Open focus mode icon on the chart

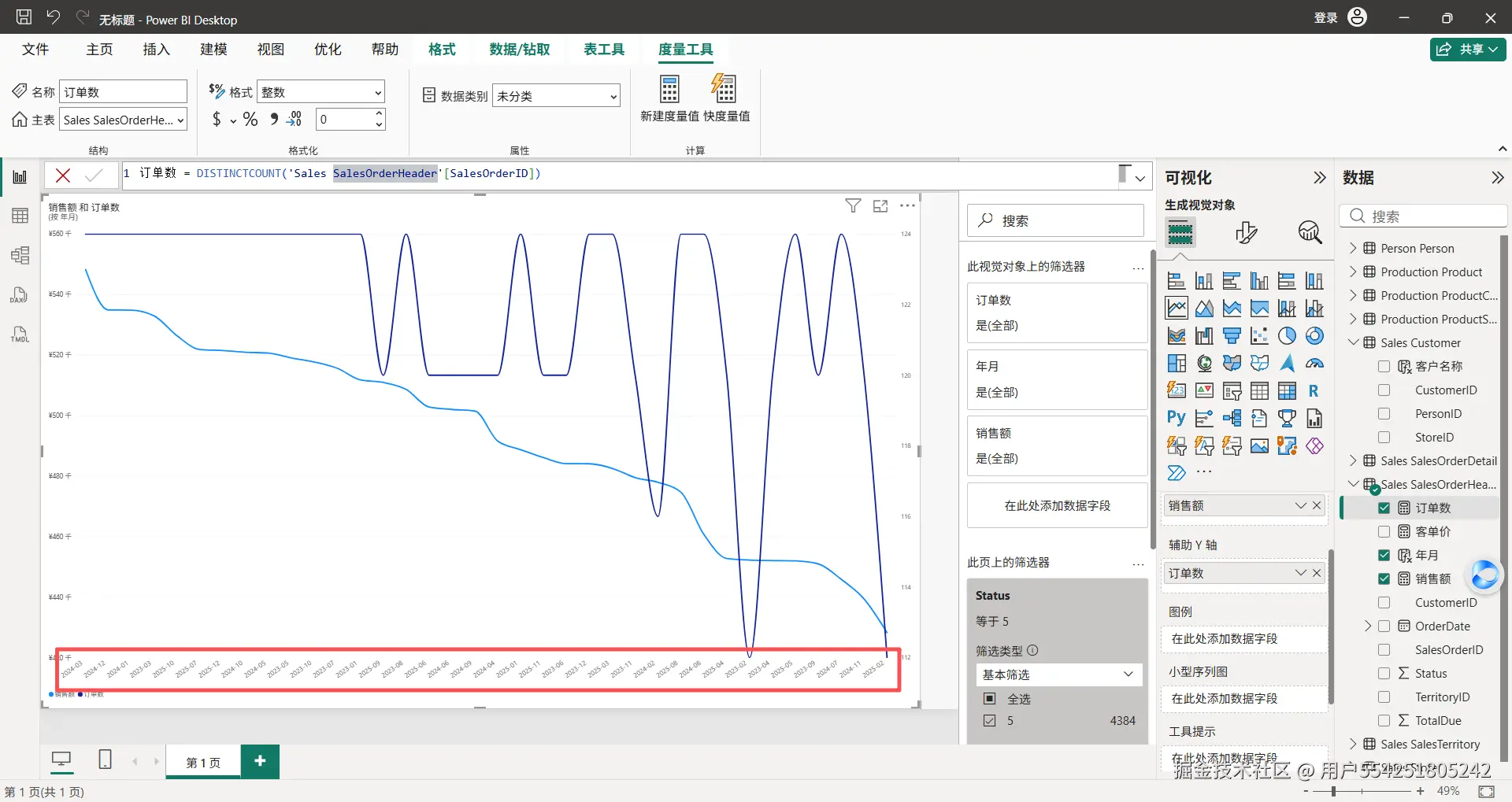(x=880, y=205)
